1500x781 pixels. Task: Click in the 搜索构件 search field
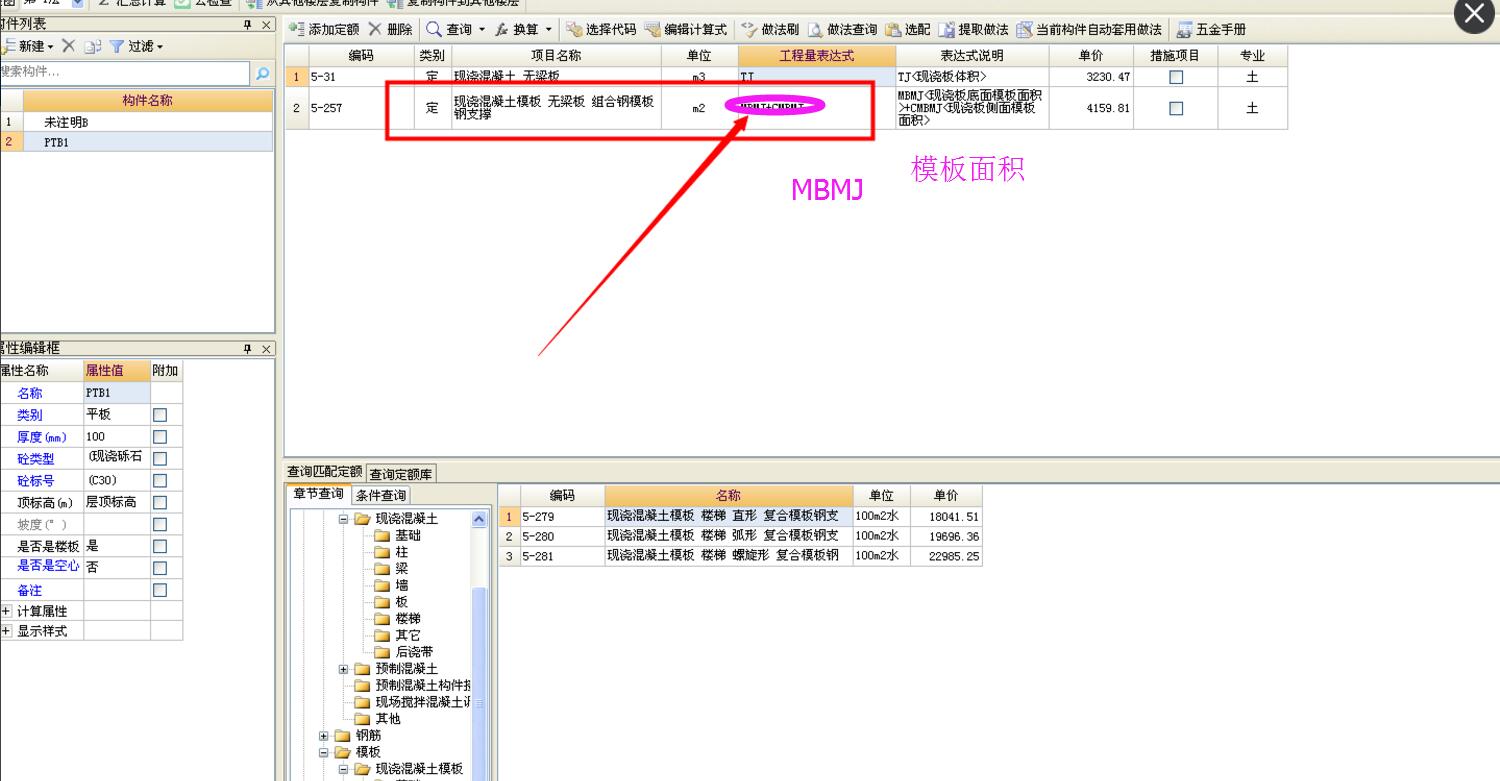(x=124, y=73)
